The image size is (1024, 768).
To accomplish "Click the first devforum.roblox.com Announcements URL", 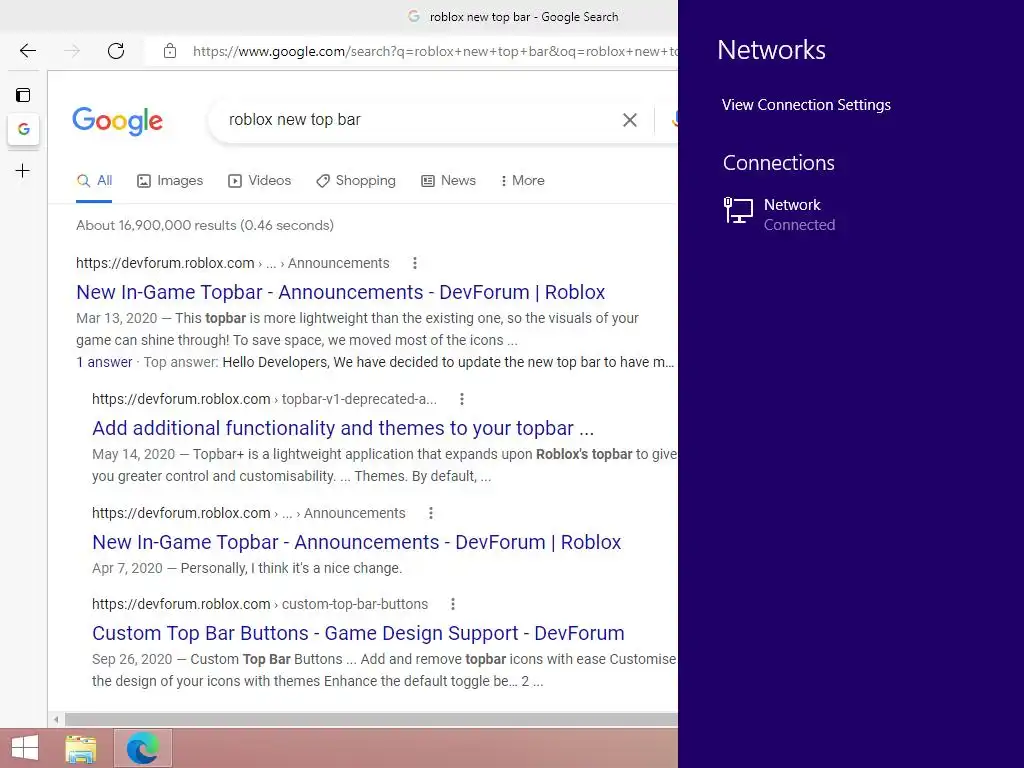I will pyautogui.click(x=232, y=263).
